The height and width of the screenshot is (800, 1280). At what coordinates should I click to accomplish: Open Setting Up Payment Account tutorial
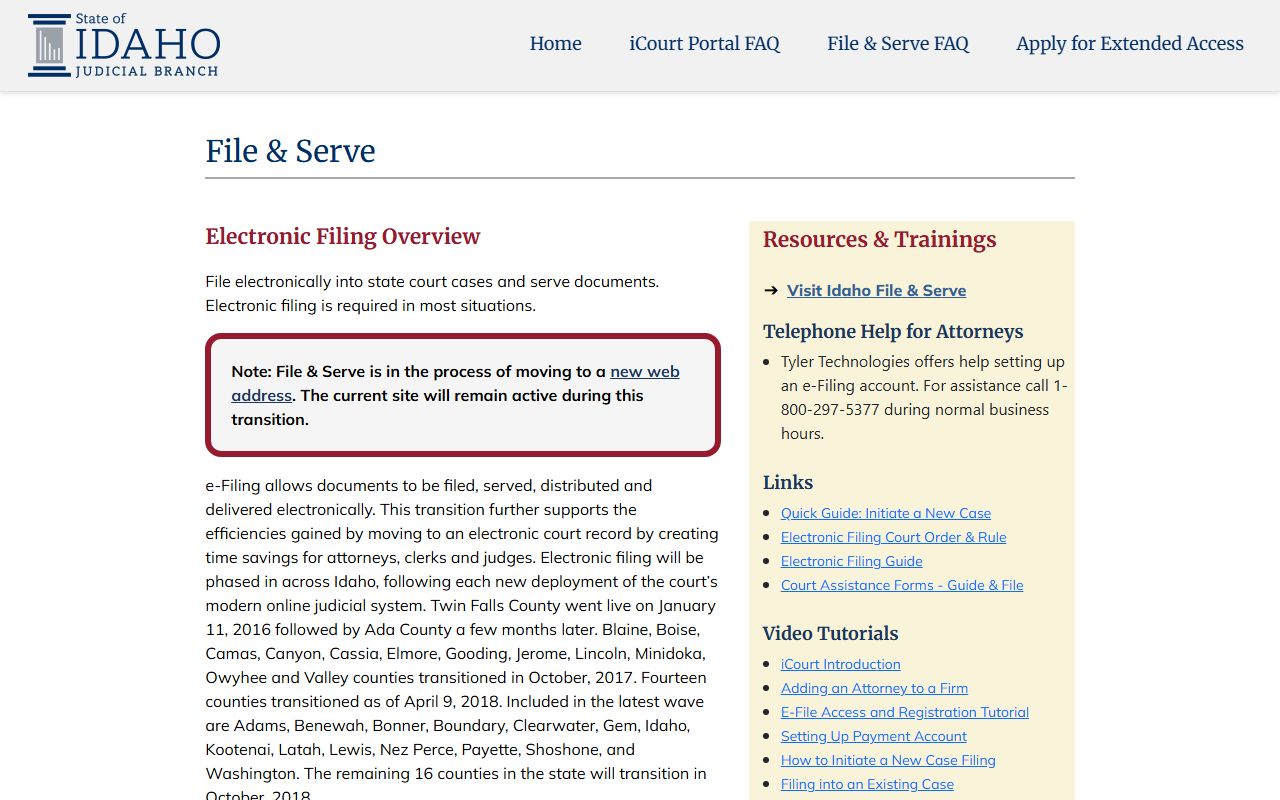pyautogui.click(x=873, y=736)
